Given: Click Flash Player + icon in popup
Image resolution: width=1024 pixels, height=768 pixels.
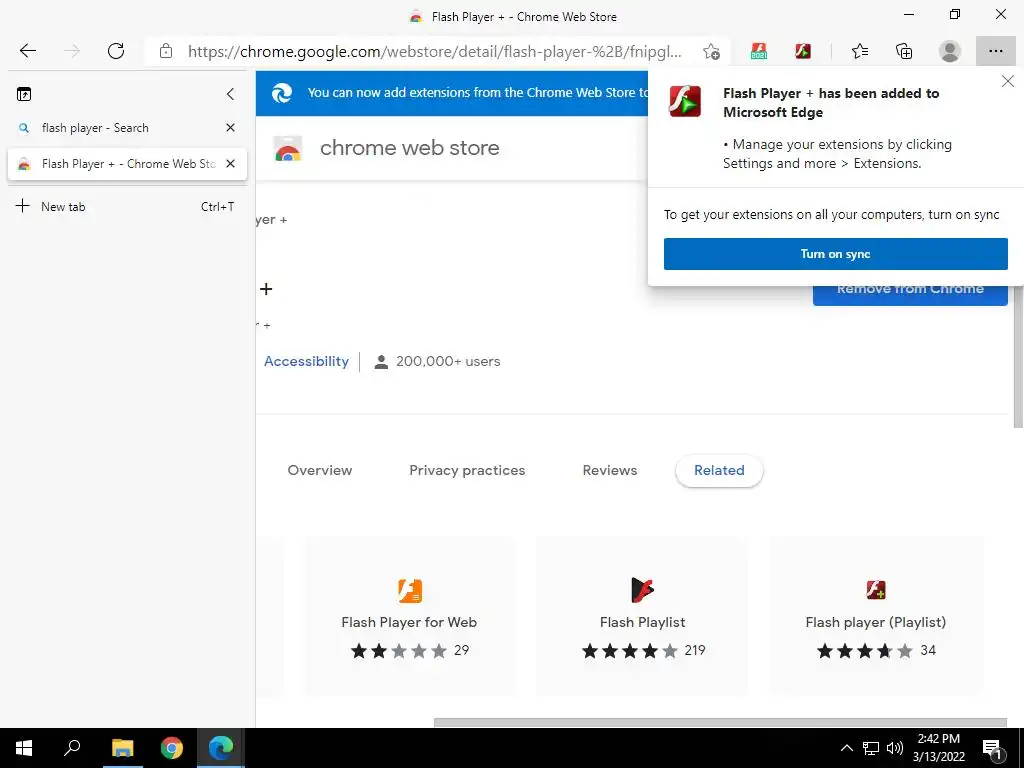Looking at the screenshot, I should coord(685,101).
